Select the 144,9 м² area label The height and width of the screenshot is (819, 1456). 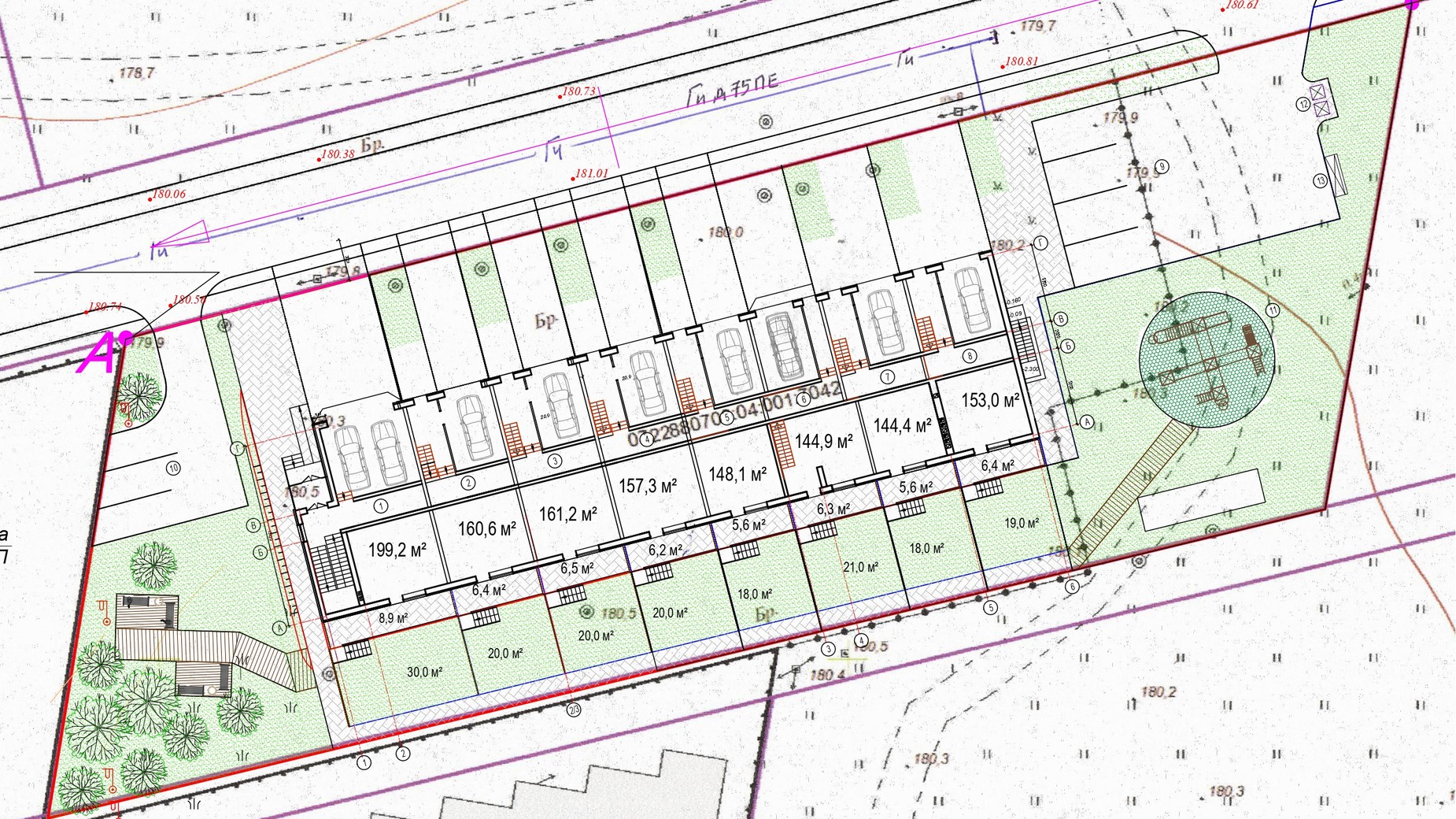coord(824,441)
